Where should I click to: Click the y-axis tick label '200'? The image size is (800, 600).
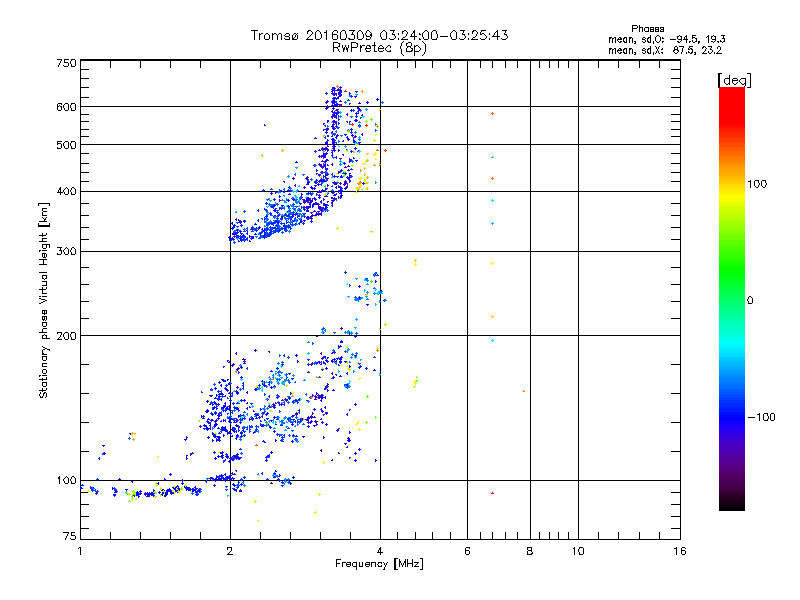click(66, 336)
